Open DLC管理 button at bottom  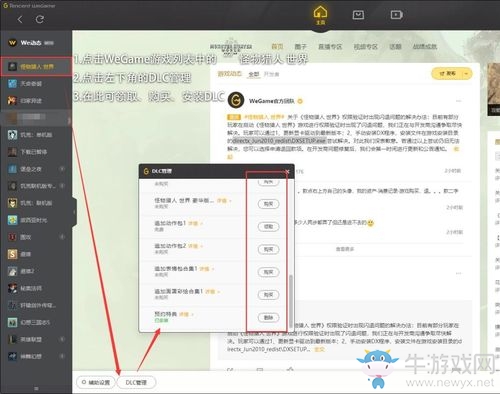(136, 382)
